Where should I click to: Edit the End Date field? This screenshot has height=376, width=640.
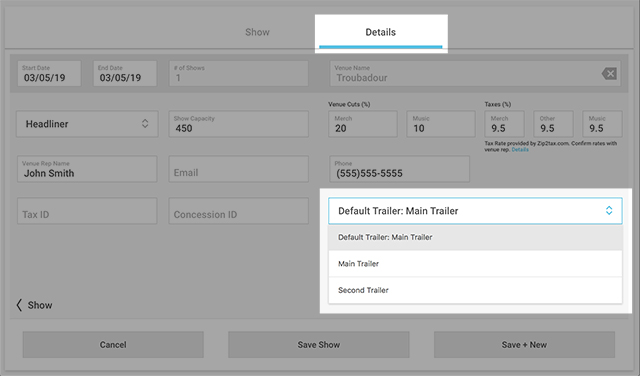click(125, 73)
